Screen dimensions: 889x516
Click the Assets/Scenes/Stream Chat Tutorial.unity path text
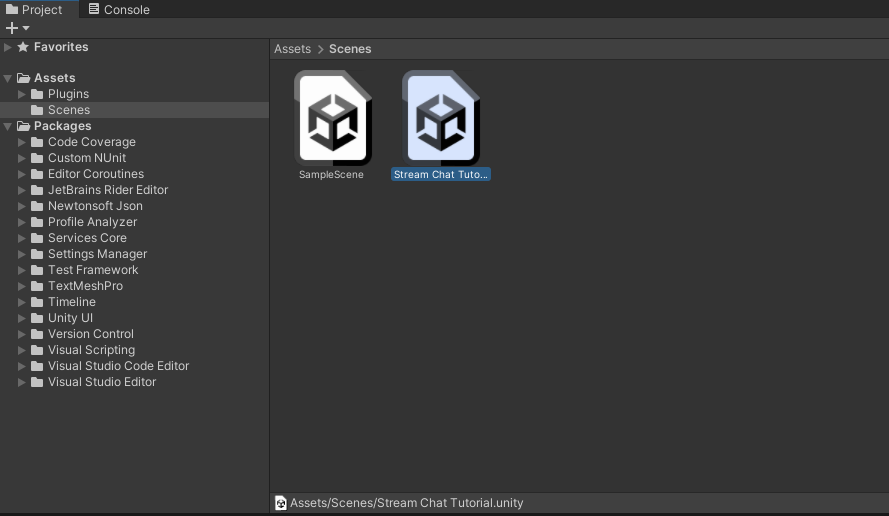pyautogui.click(x=407, y=503)
